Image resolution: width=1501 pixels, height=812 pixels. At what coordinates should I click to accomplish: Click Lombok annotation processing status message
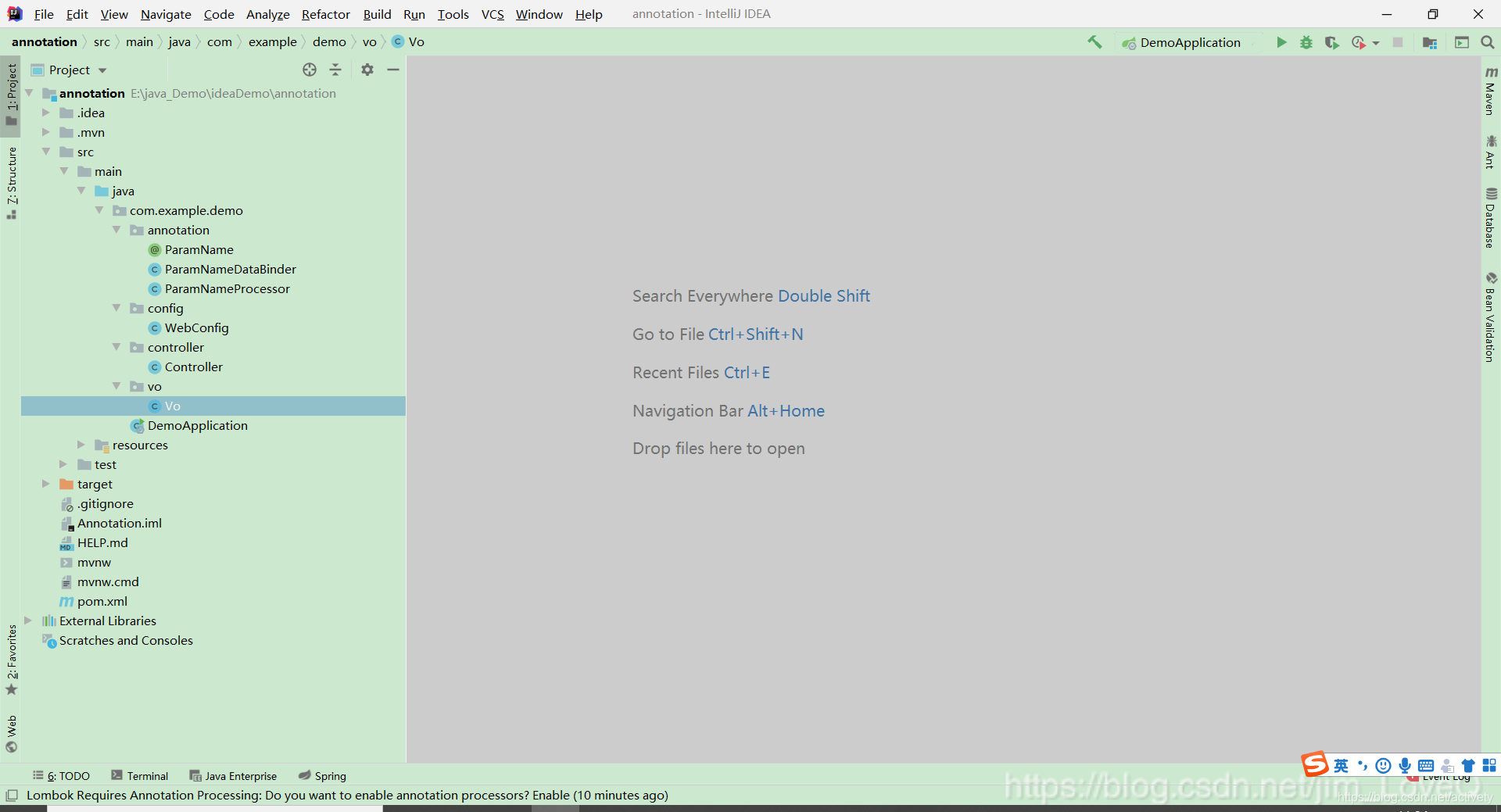click(x=347, y=796)
